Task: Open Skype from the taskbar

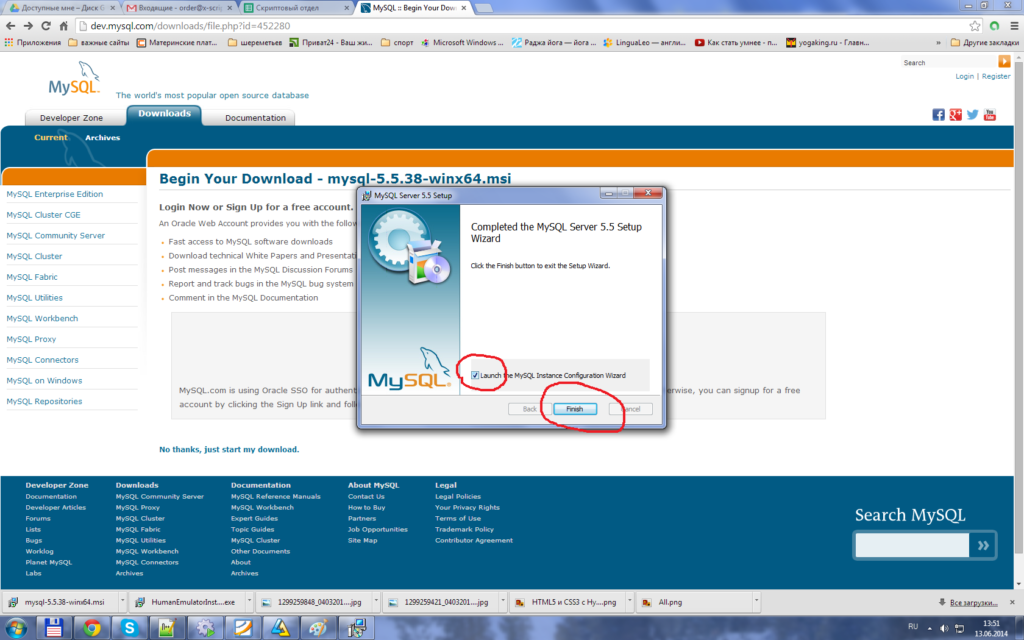Action: (129, 628)
